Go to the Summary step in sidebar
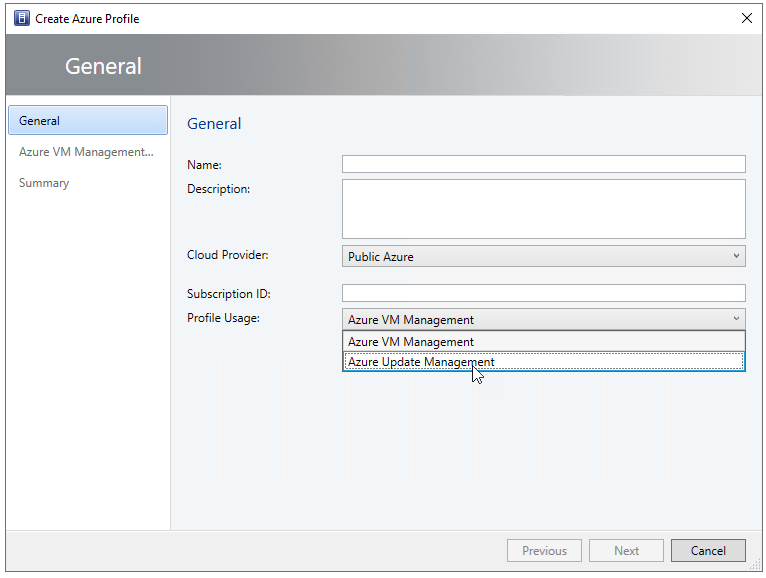Image resolution: width=766 pixels, height=578 pixels. click(44, 183)
